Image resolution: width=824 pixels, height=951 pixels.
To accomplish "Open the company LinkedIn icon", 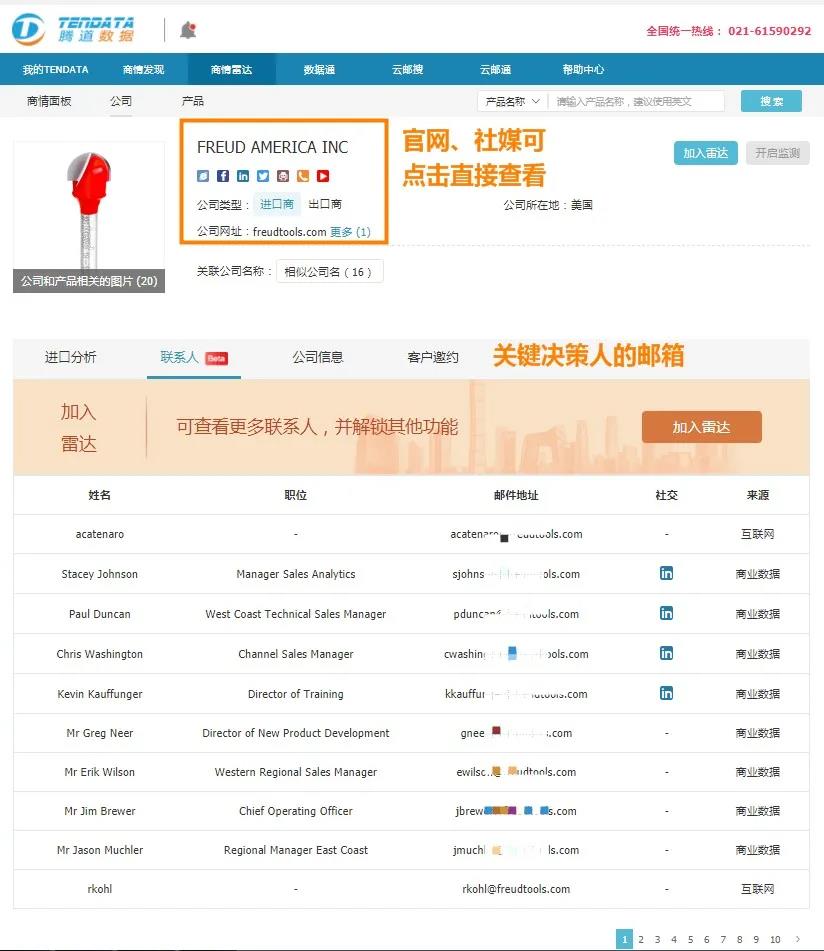I will [243, 176].
